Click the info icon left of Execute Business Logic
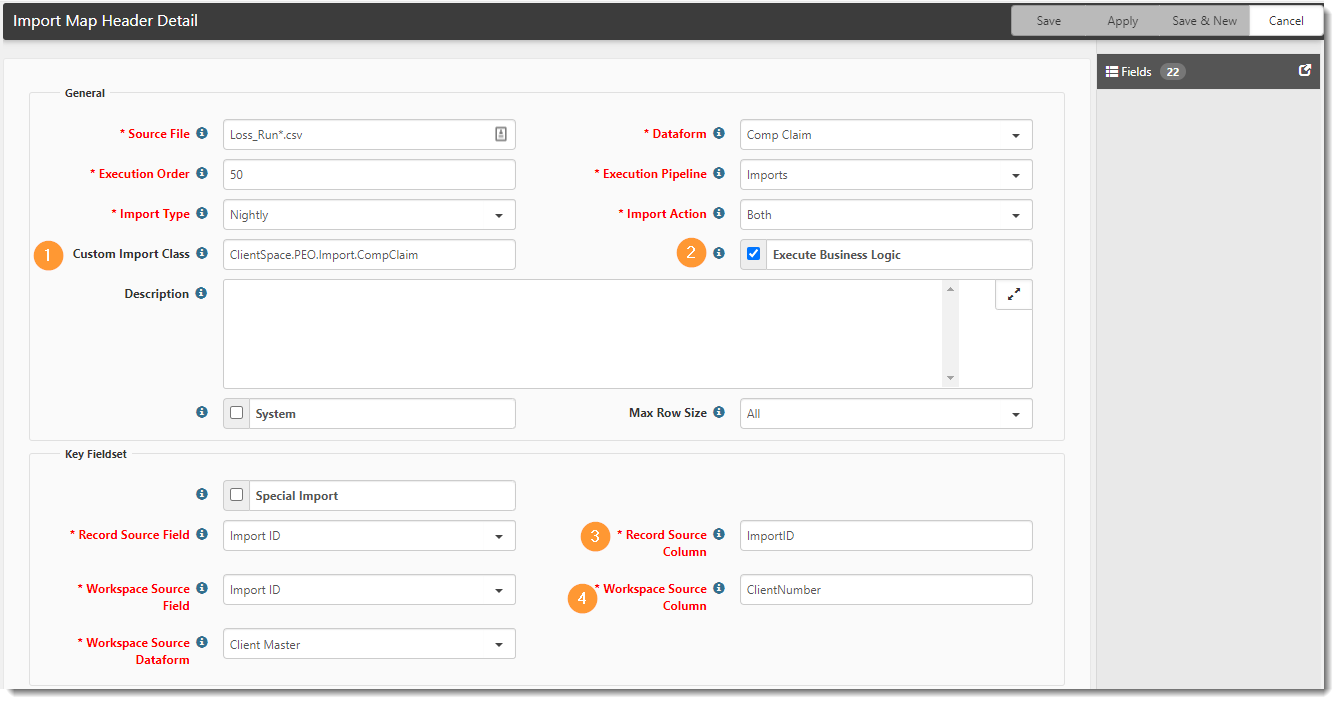Screen dimensions: 1339x704 click(719, 253)
